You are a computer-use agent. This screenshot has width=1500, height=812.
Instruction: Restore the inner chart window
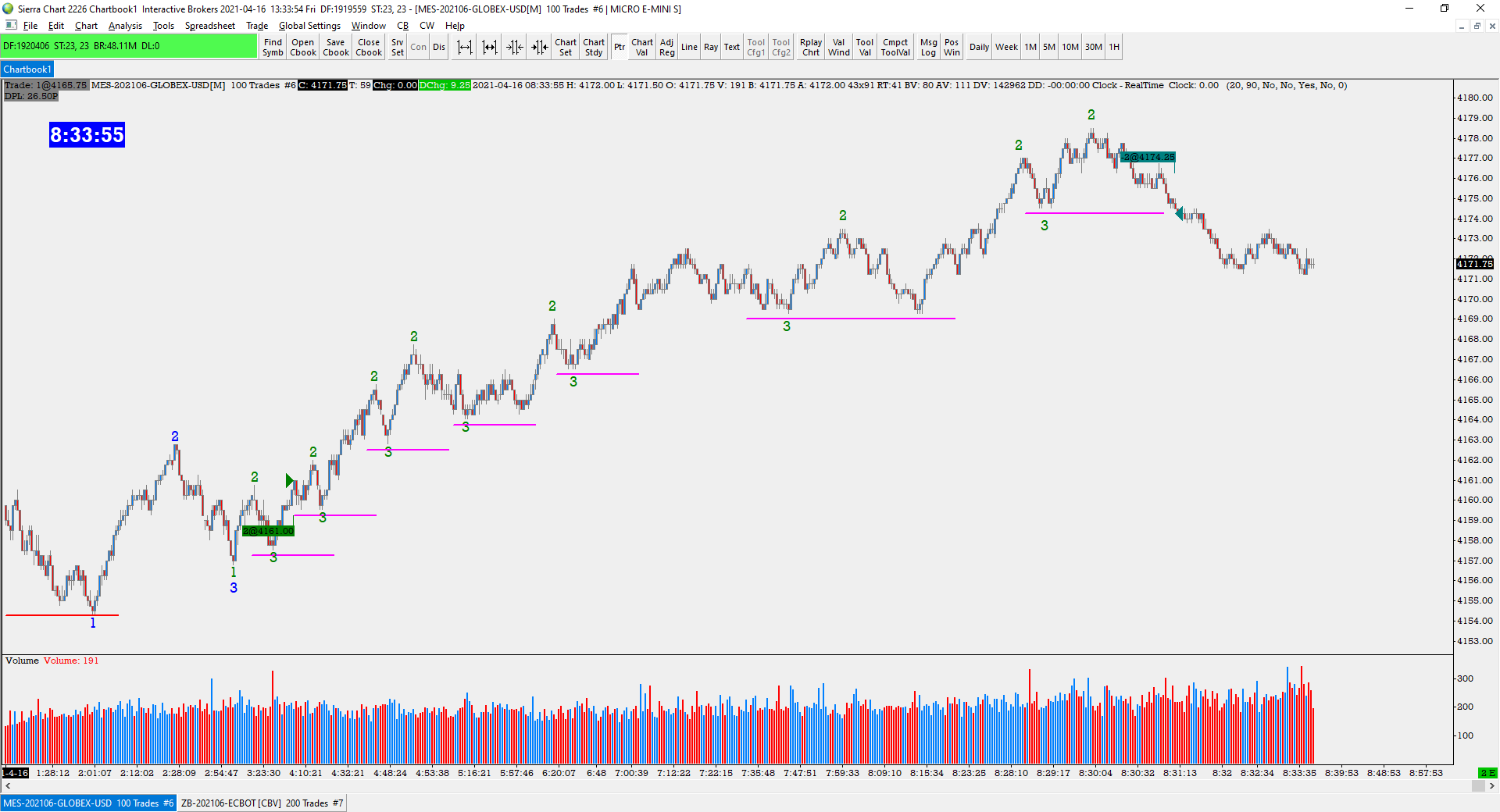pyautogui.click(x=1477, y=26)
